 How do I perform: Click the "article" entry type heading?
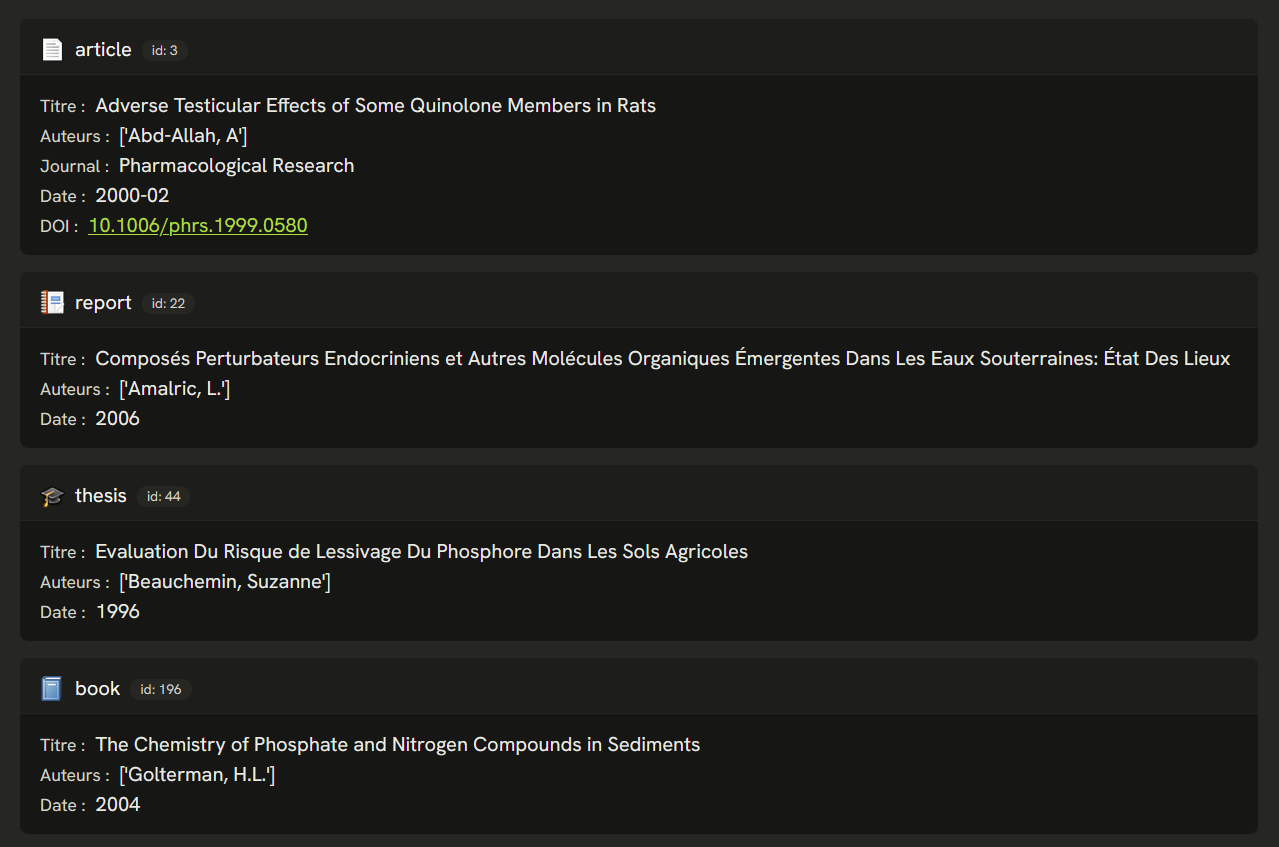coord(103,49)
